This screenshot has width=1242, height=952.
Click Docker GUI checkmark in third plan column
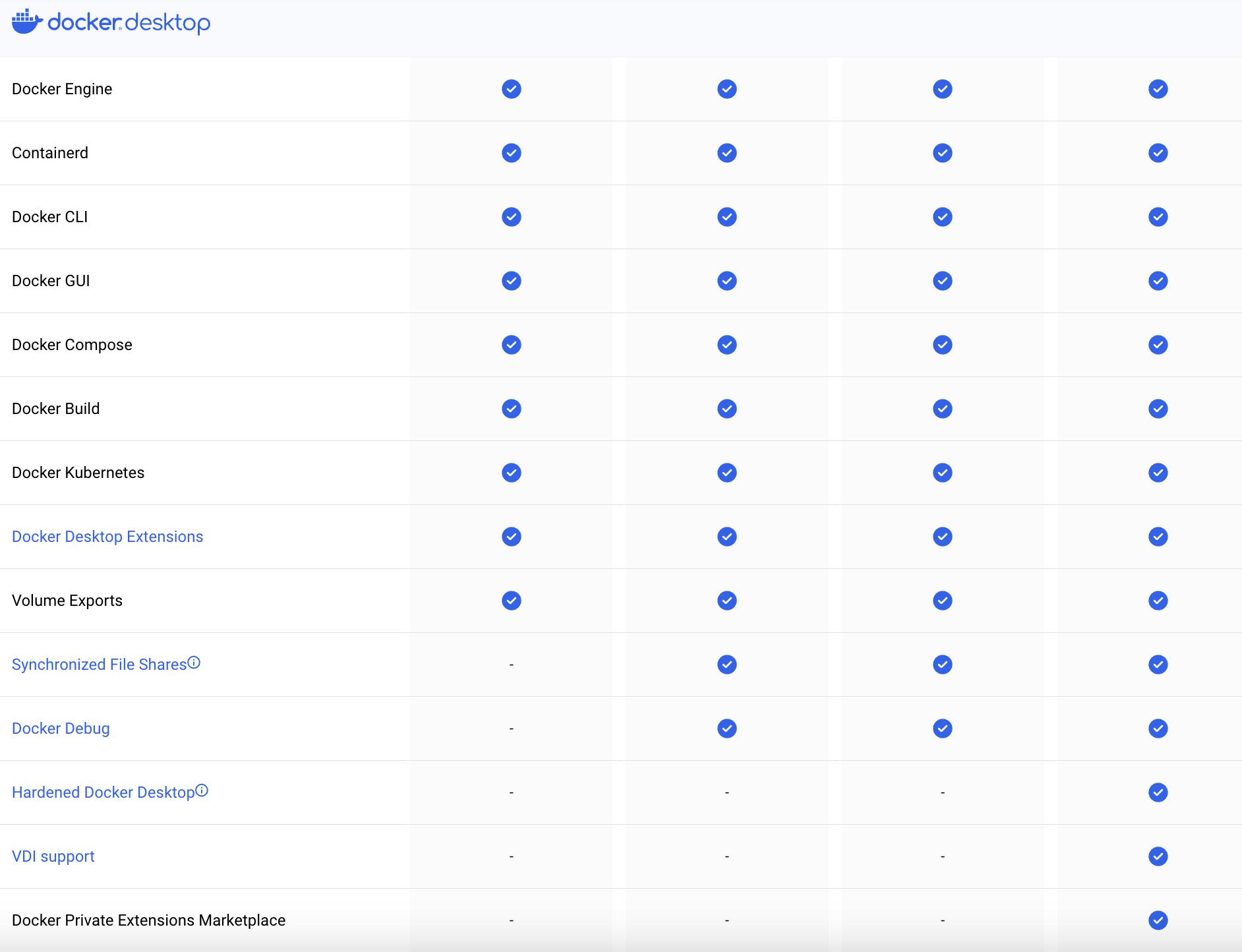point(943,281)
